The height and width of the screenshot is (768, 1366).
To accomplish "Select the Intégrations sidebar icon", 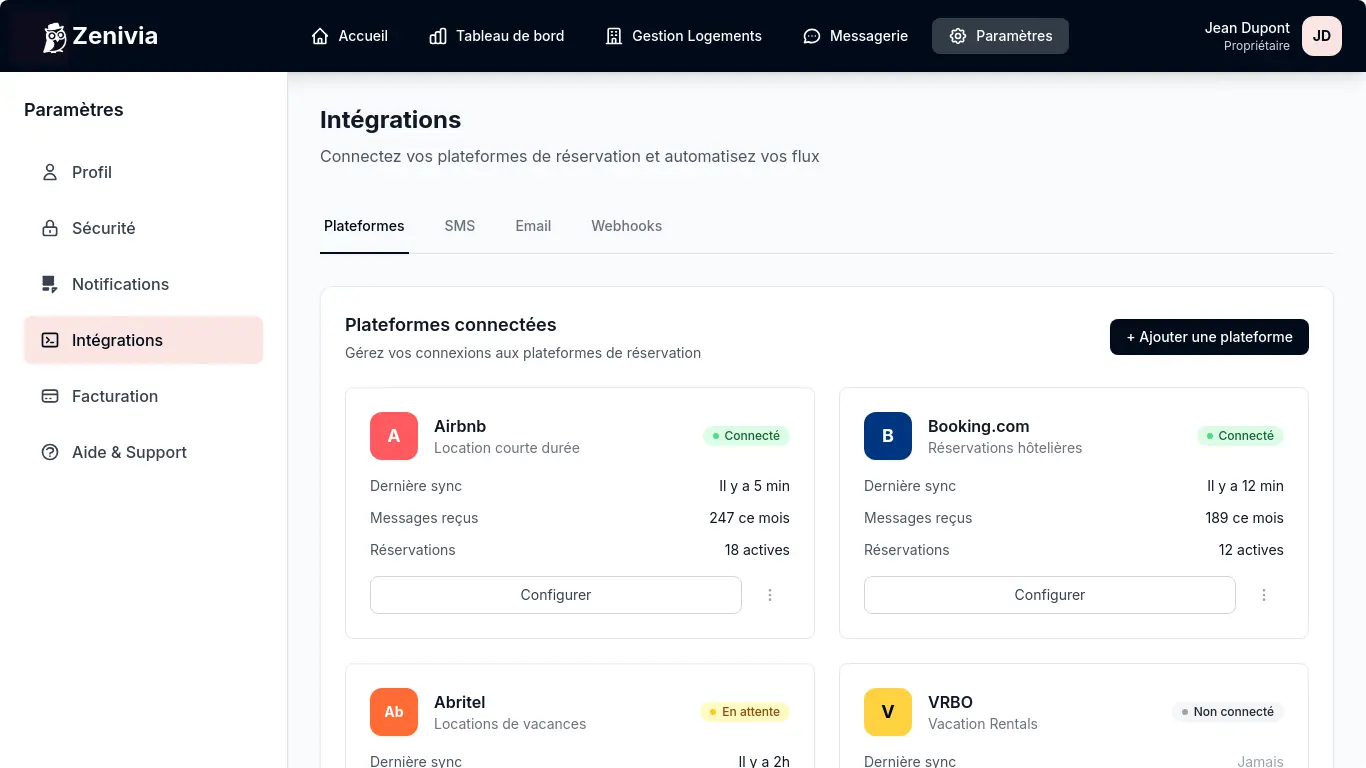I will pos(49,340).
